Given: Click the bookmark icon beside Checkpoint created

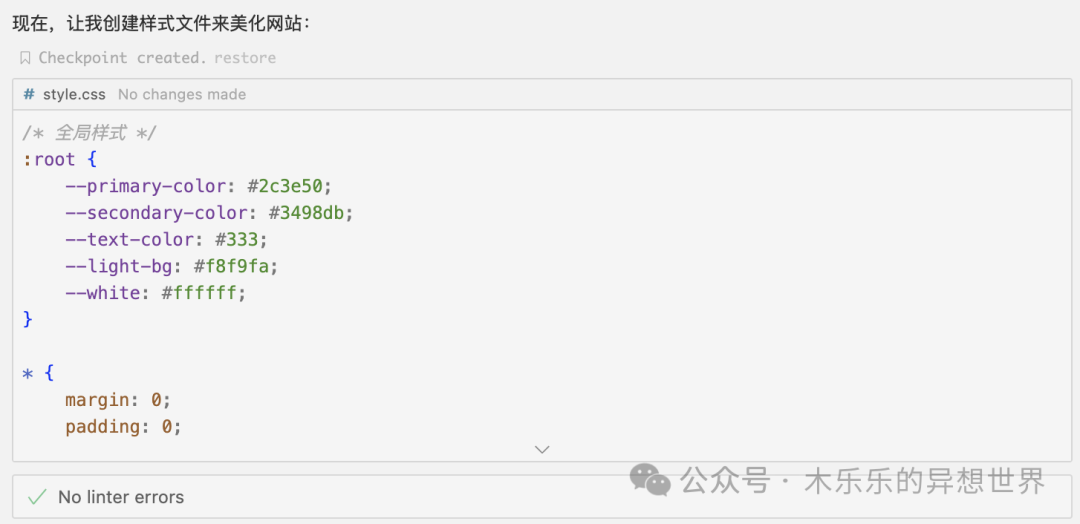Looking at the screenshot, I should pyautogui.click(x=25, y=58).
